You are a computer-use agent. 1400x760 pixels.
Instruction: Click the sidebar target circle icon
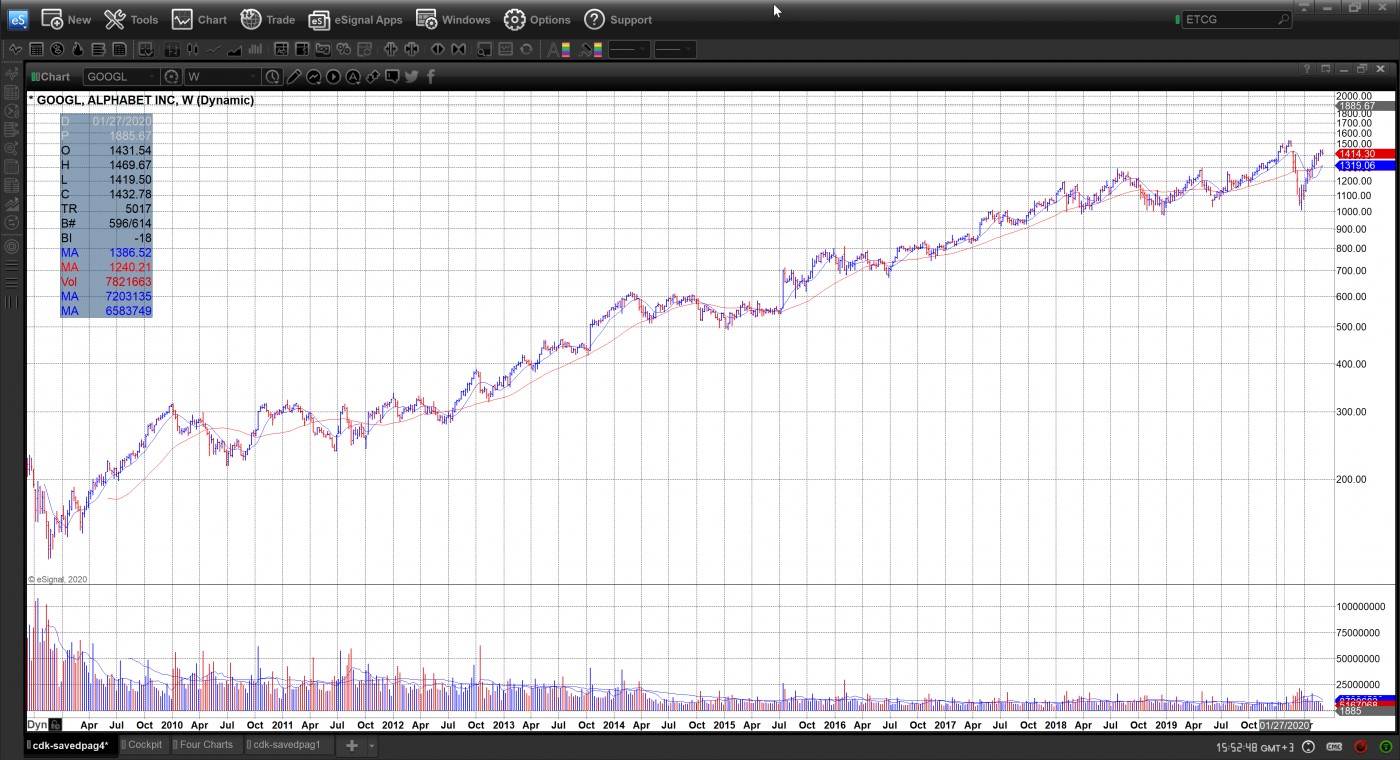click(x=12, y=246)
